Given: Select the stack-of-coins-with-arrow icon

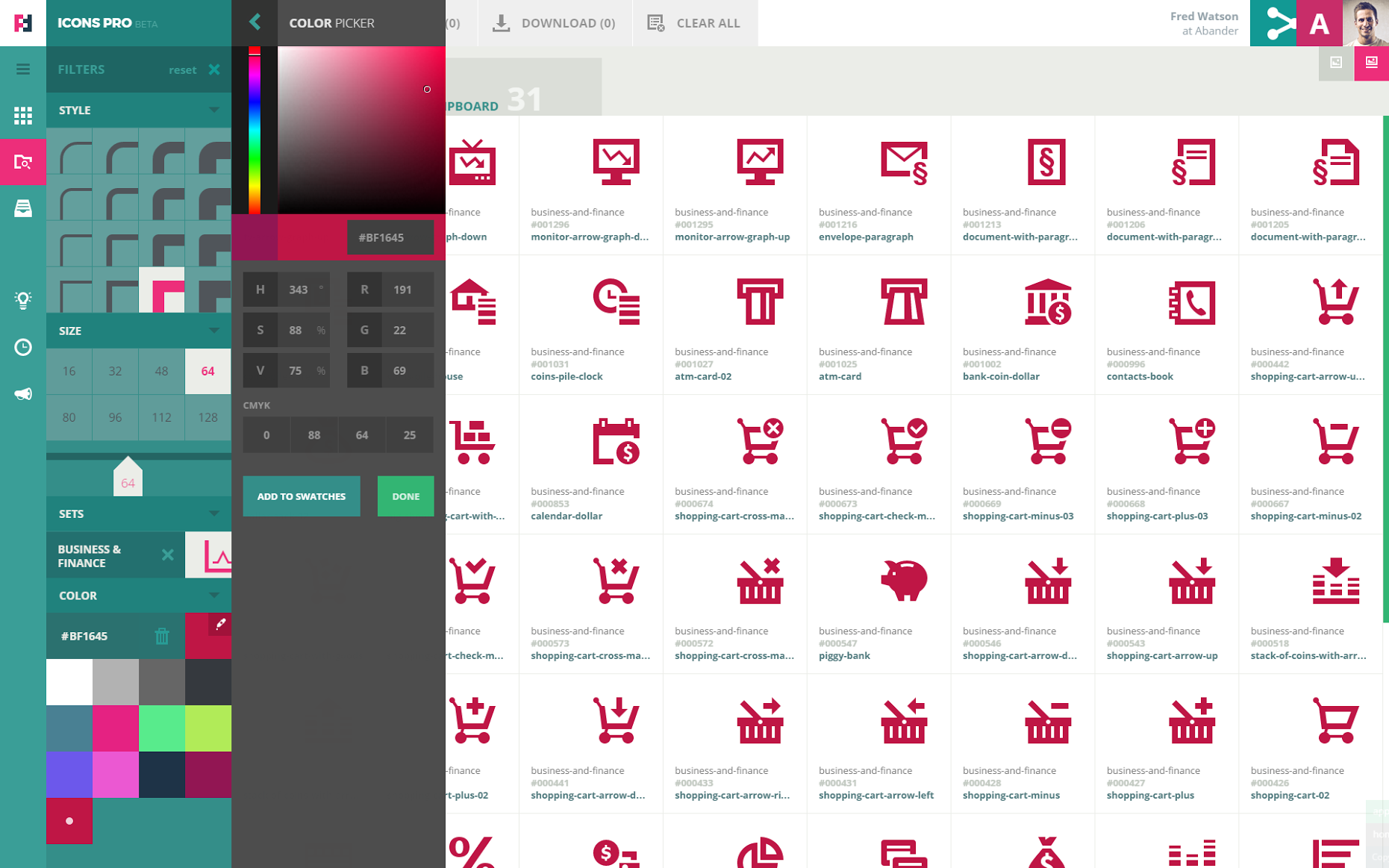Looking at the screenshot, I should (x=1336, y=581).
